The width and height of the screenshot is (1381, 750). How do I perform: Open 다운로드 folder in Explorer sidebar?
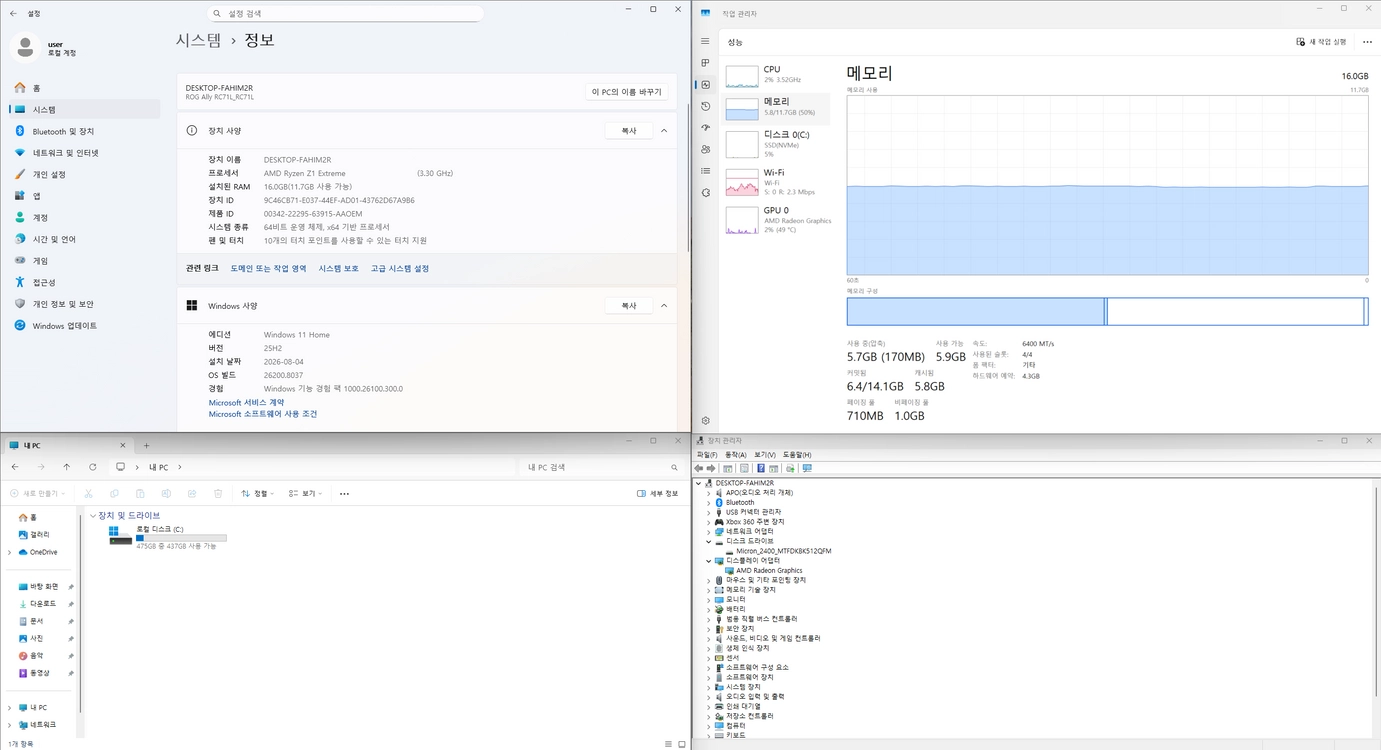point(43,604)
